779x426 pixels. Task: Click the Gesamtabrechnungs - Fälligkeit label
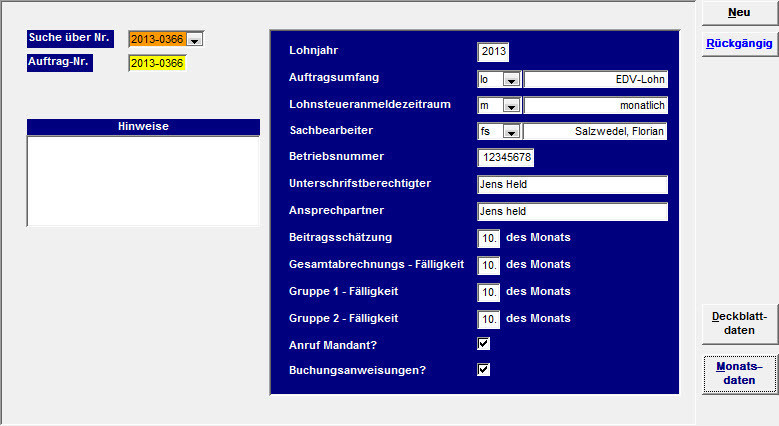pyautogui.click(x=377, y=264)
